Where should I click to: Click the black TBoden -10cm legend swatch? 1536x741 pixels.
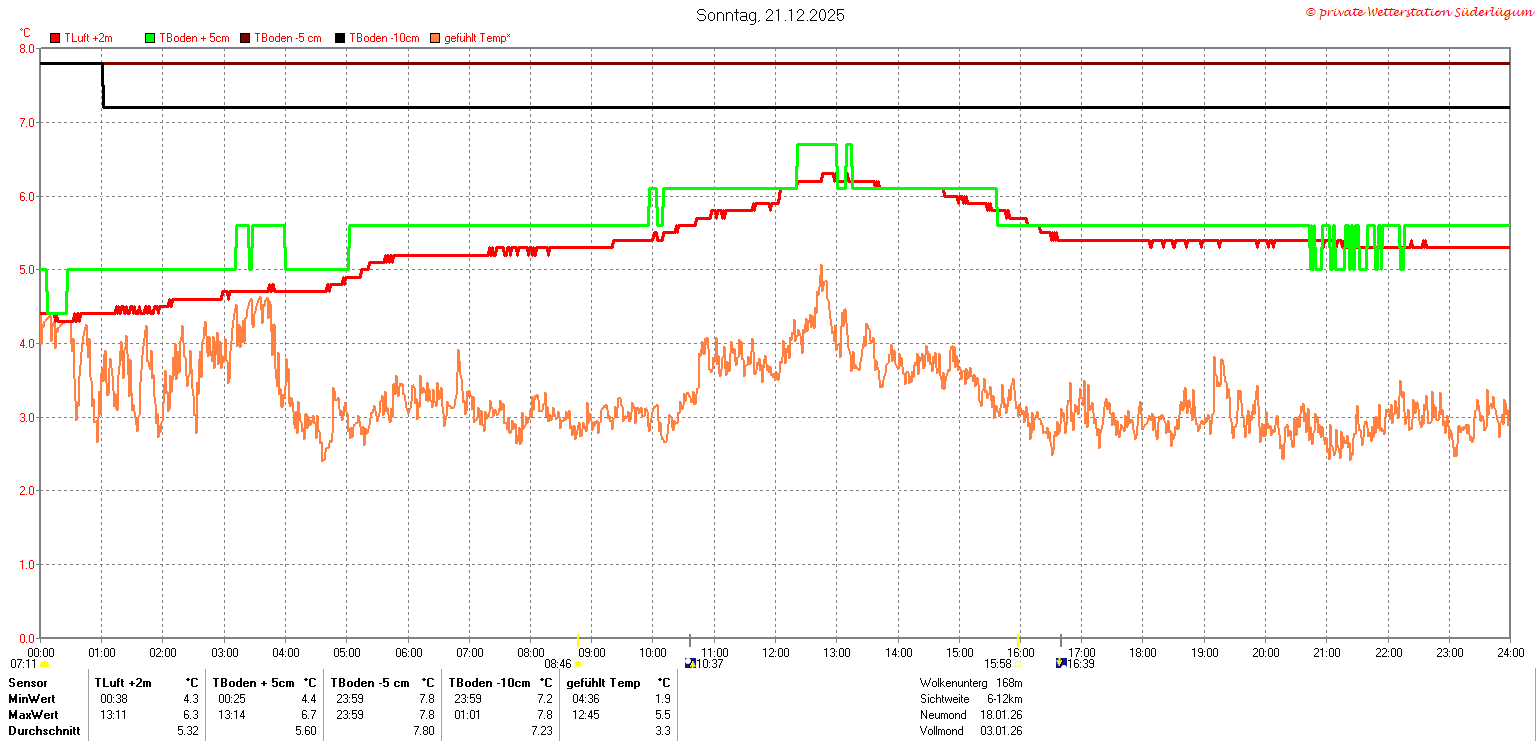(340, 38)
